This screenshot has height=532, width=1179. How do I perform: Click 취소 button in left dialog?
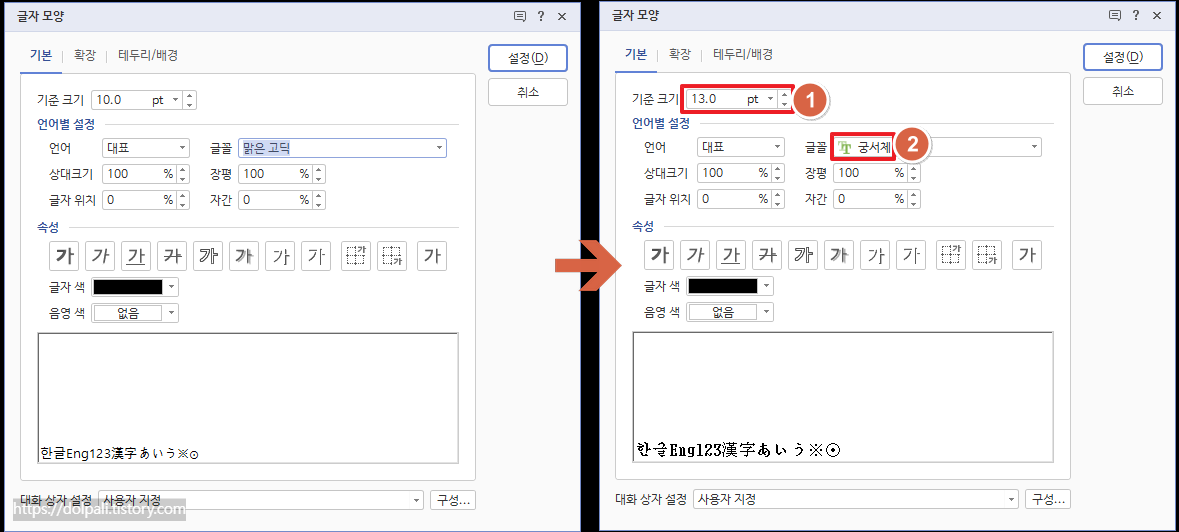527,92
